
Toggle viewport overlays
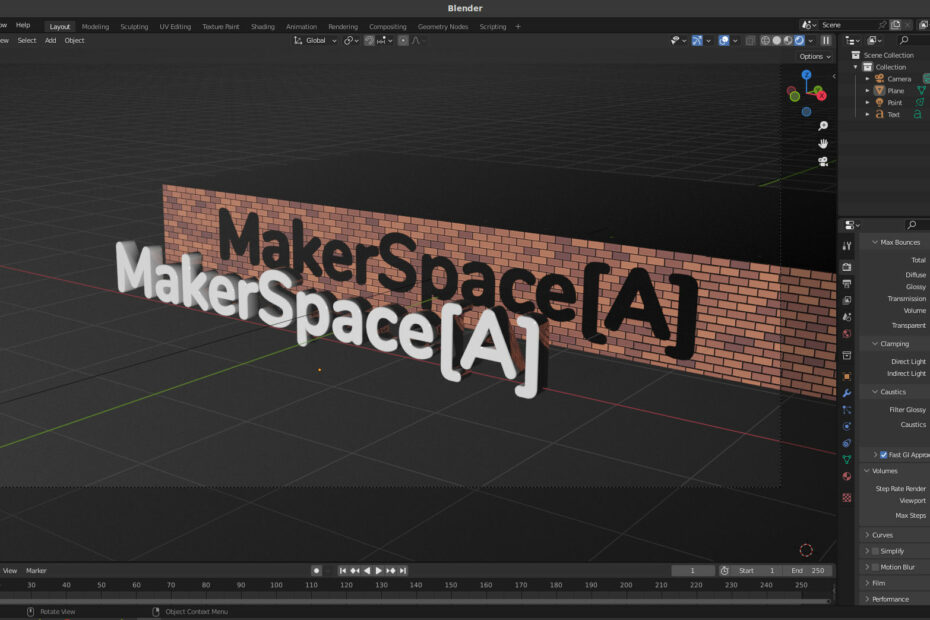(724, 40)
